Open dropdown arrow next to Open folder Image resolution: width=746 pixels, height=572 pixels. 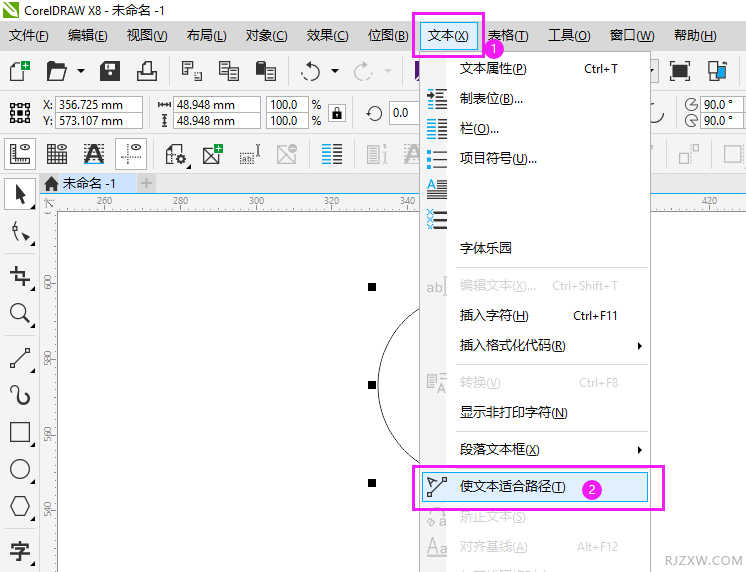coord(78,72)
